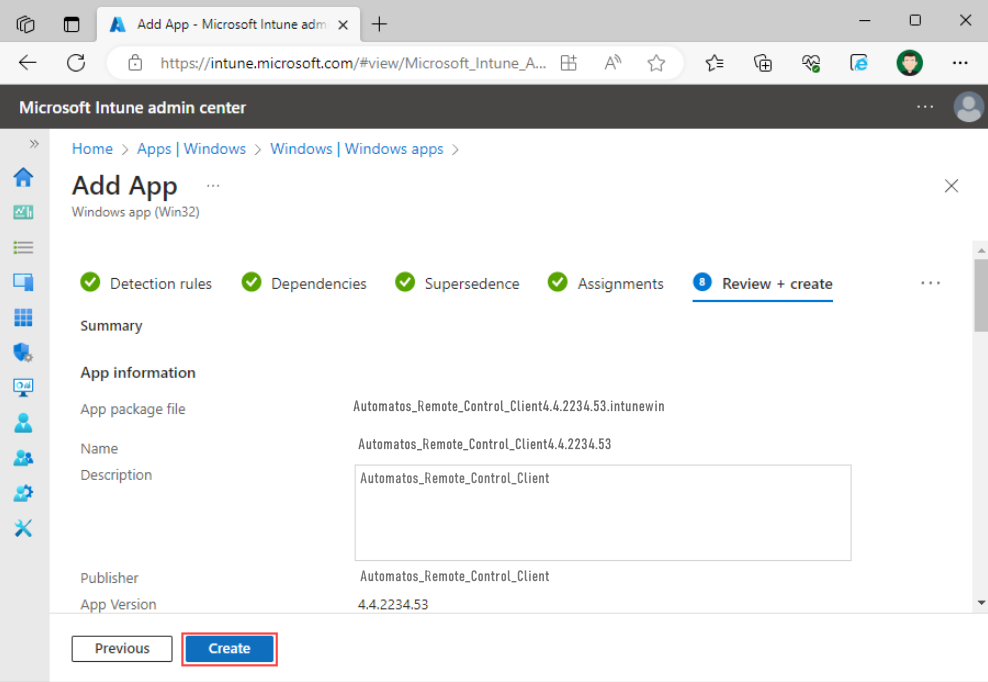Screen dimensions: 988x682
Task: Show more wizard steps via the tab ellipsis
Action: pos(930,283)
